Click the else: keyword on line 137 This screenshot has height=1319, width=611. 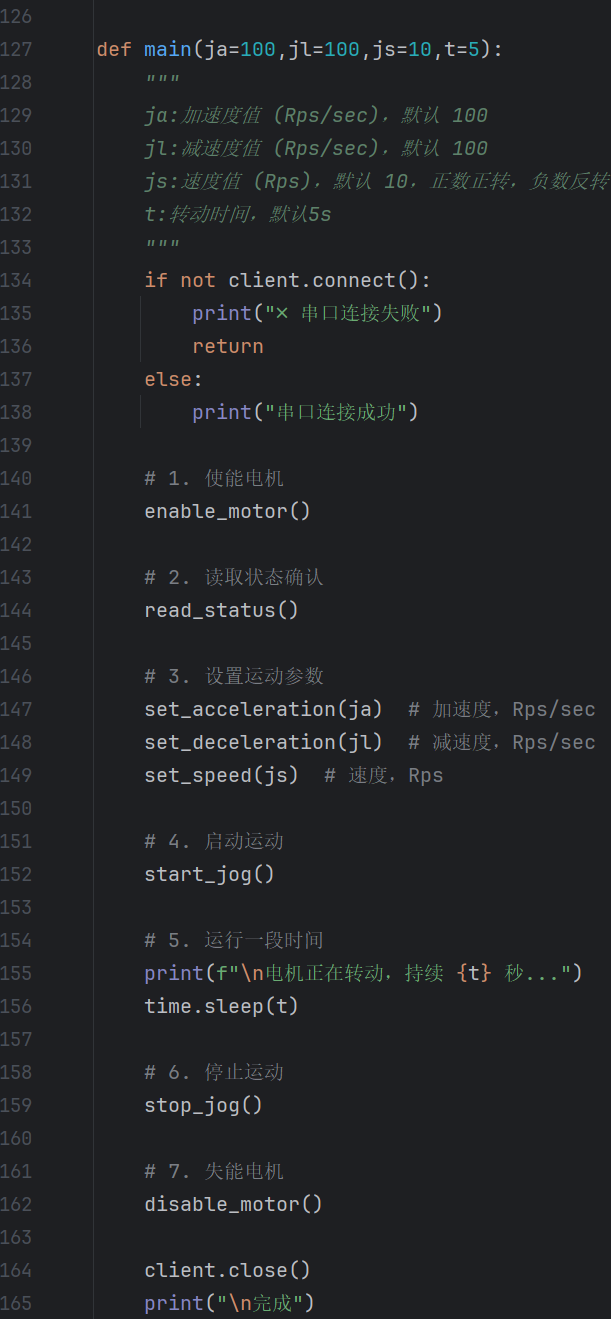pyautogui.click(x=174, y=379)
